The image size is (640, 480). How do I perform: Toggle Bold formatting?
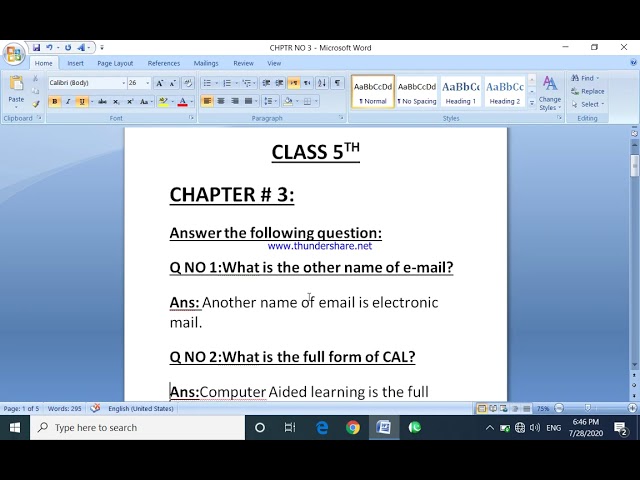(55, 102)
